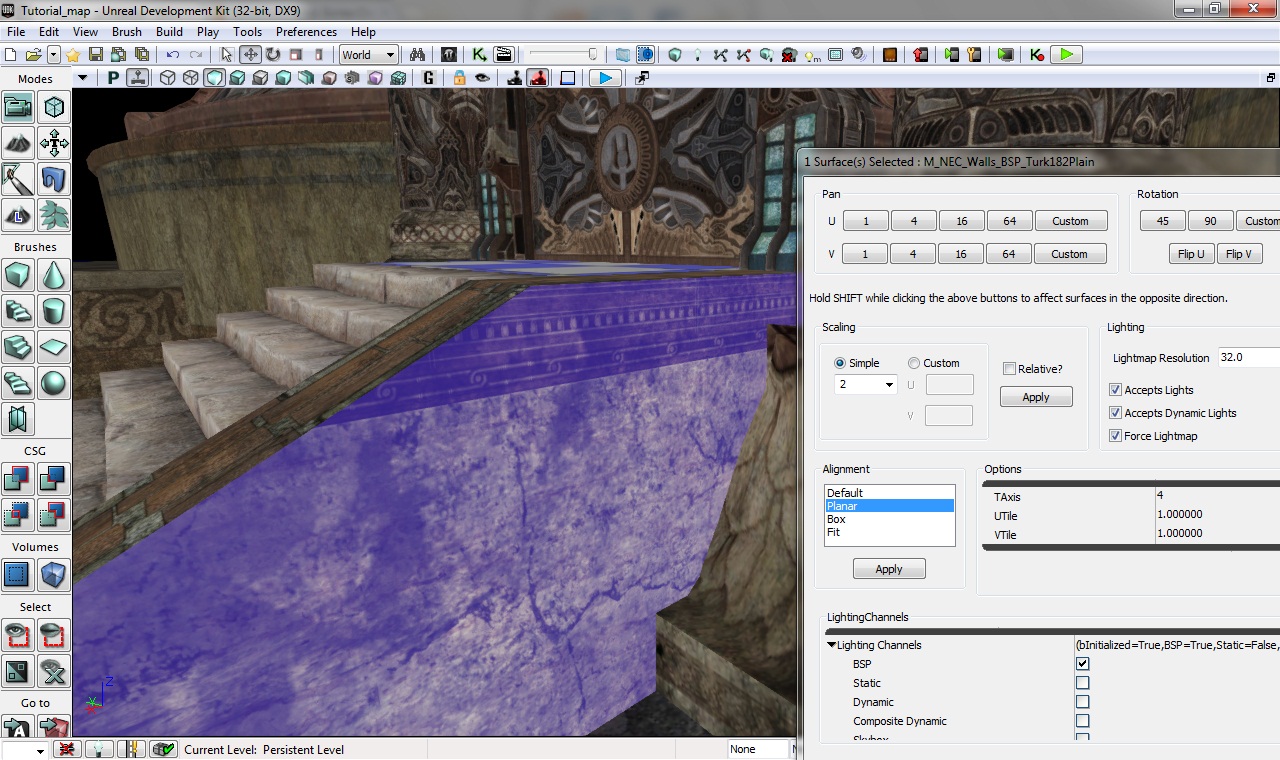Viewport: 1280px width, 760px height.
Task: Click the Sphere brush builder icon
Action: pos(54,383)
